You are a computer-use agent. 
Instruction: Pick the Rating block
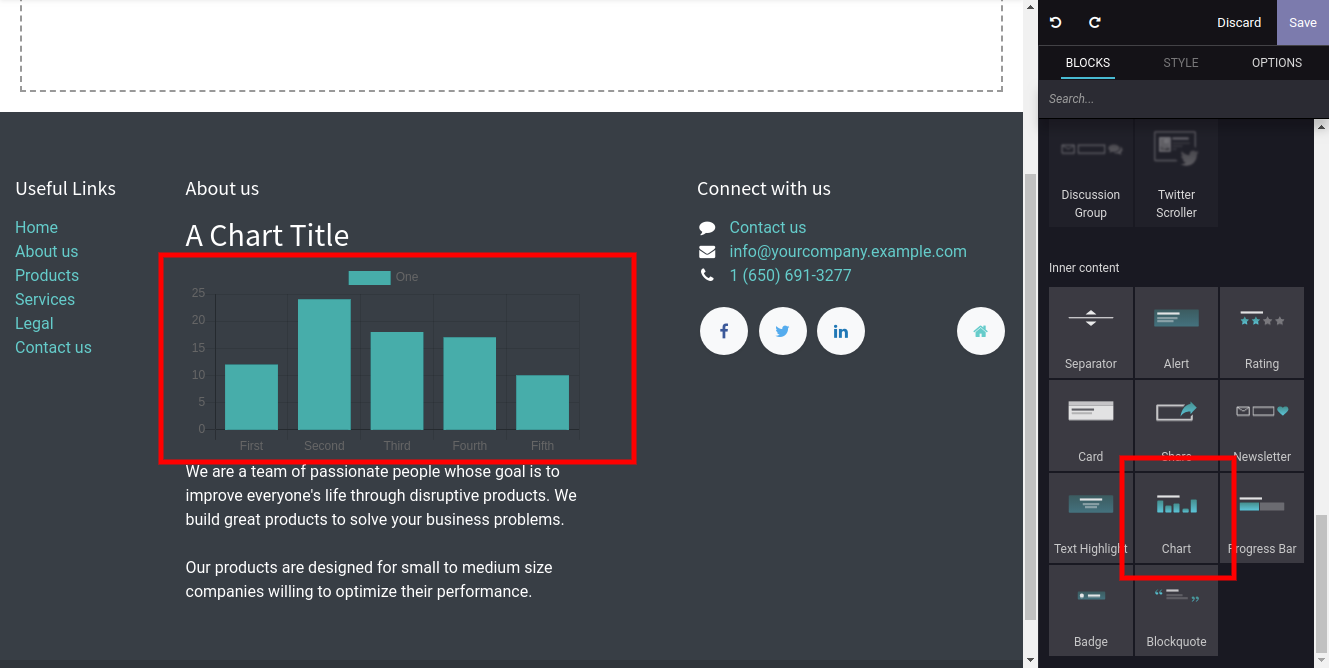[x=1261, y=333]
